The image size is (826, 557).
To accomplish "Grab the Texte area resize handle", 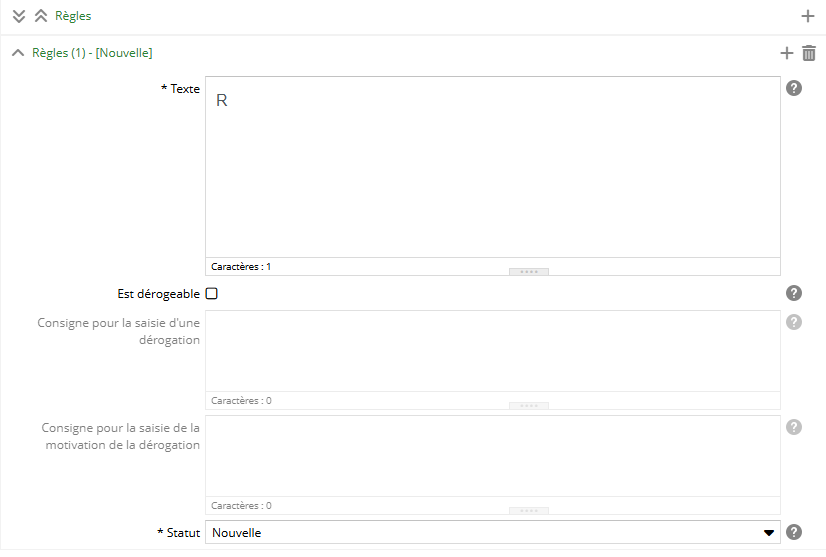I will coord(528,271).
